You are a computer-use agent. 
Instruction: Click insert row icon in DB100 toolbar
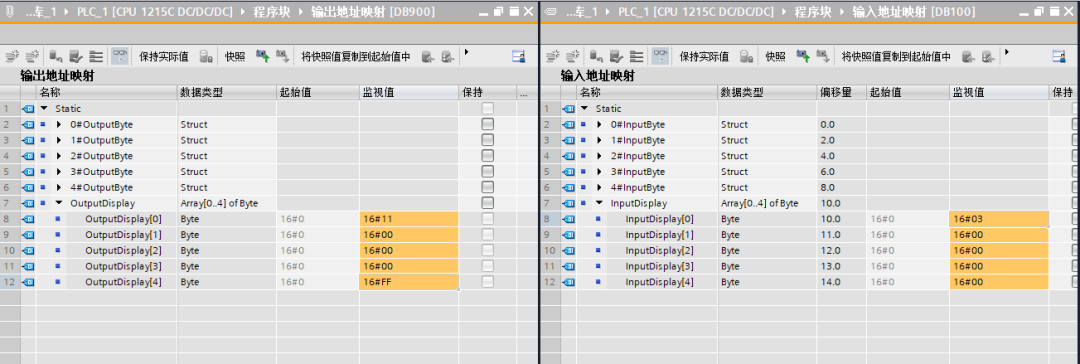552,57
